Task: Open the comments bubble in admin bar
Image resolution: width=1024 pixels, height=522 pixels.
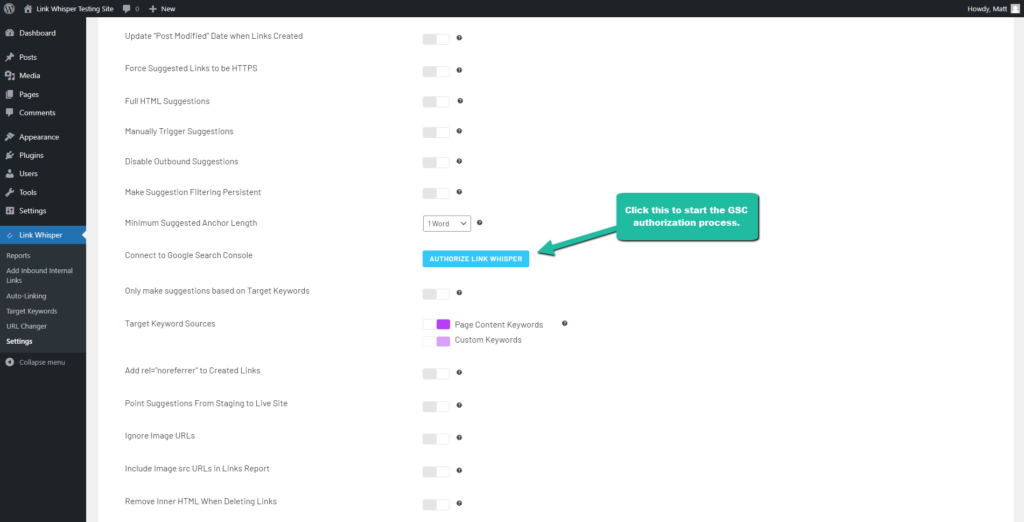Action: point(125,9)
